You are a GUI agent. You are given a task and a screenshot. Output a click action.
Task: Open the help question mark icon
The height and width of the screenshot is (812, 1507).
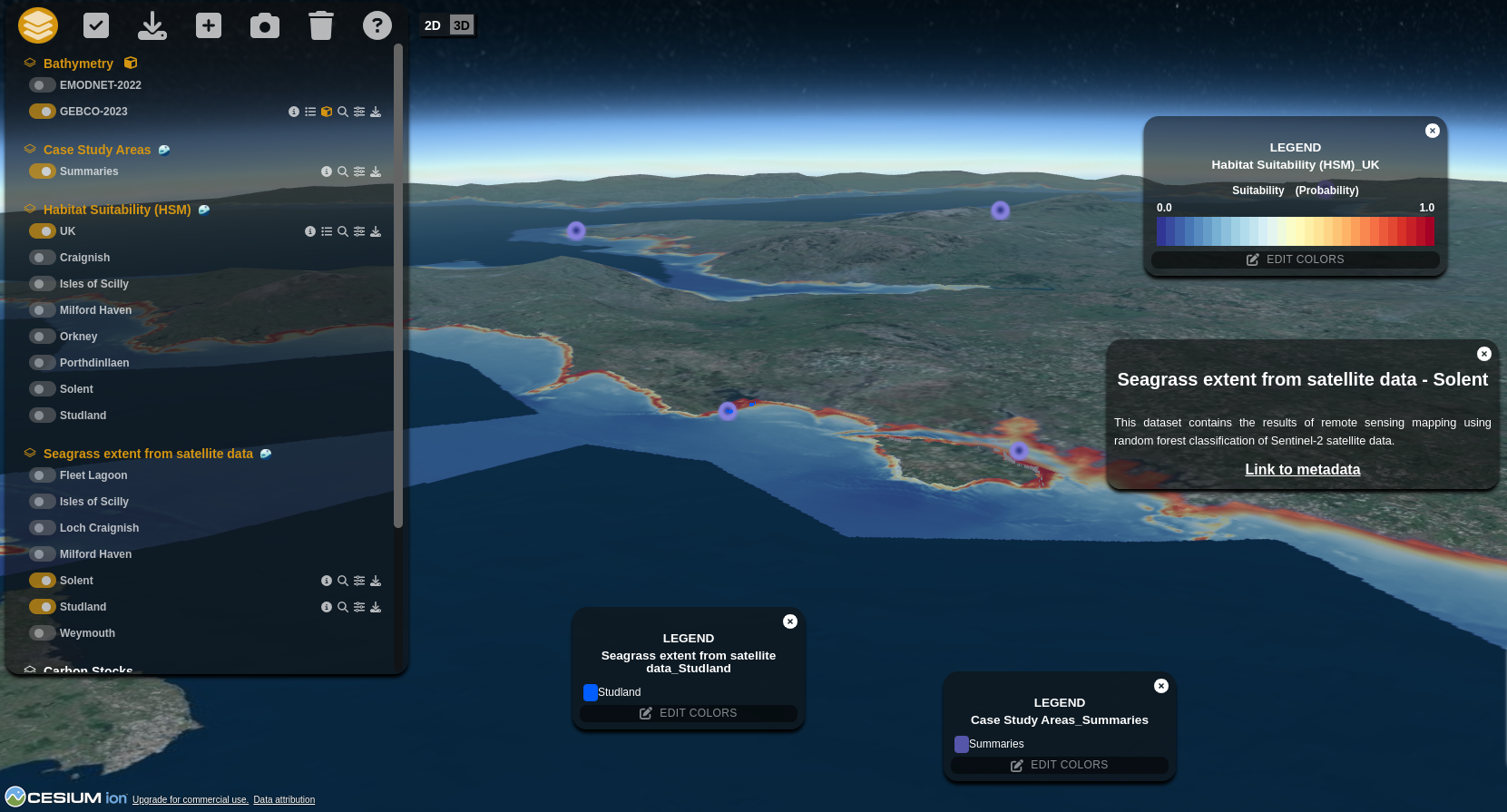[377, 25]
